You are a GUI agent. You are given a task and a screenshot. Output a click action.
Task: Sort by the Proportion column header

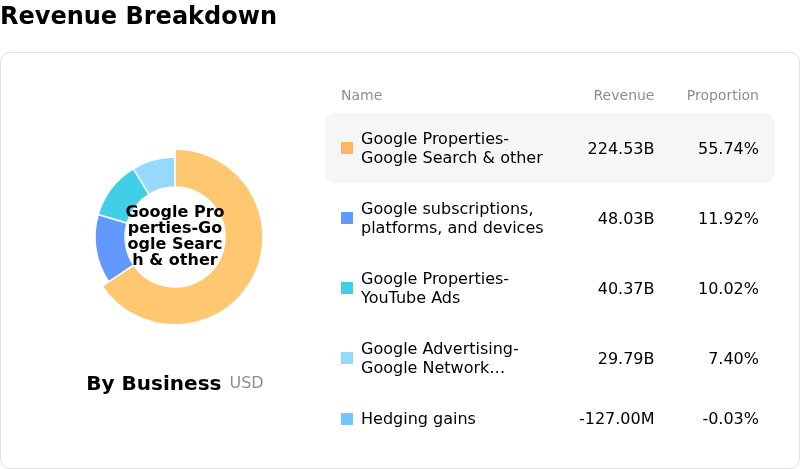722,95
